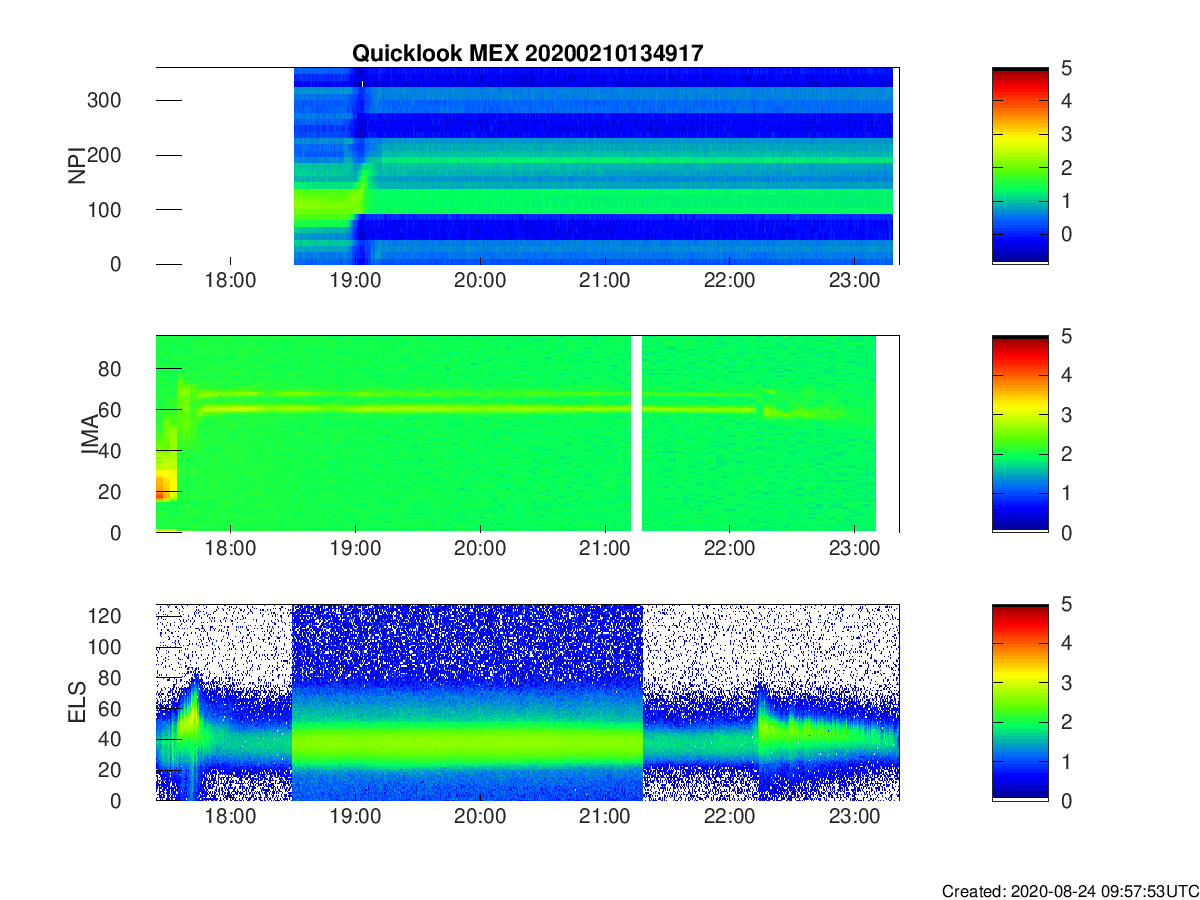This screenshot has width=1200, height=900.
Task: Click the 23:00 tick label under ELS plot
Action: [x=853, y=819]
